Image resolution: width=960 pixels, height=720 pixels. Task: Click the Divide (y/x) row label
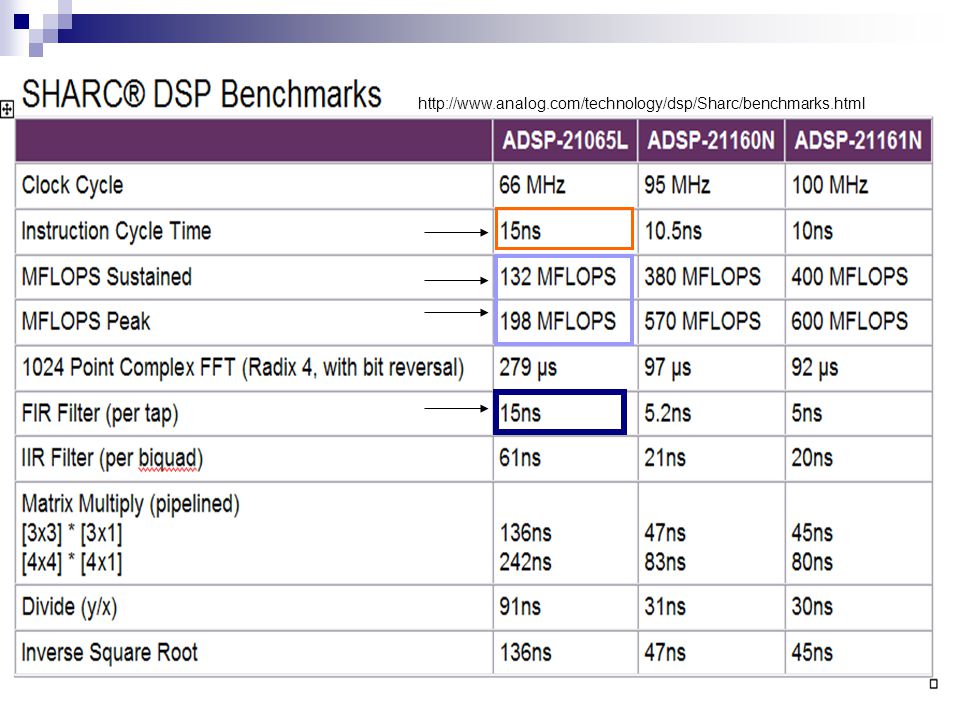click(69, 607)
